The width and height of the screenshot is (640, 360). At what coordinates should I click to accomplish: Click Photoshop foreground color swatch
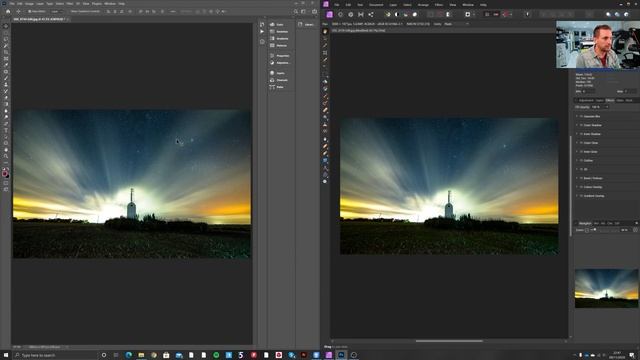4,173
